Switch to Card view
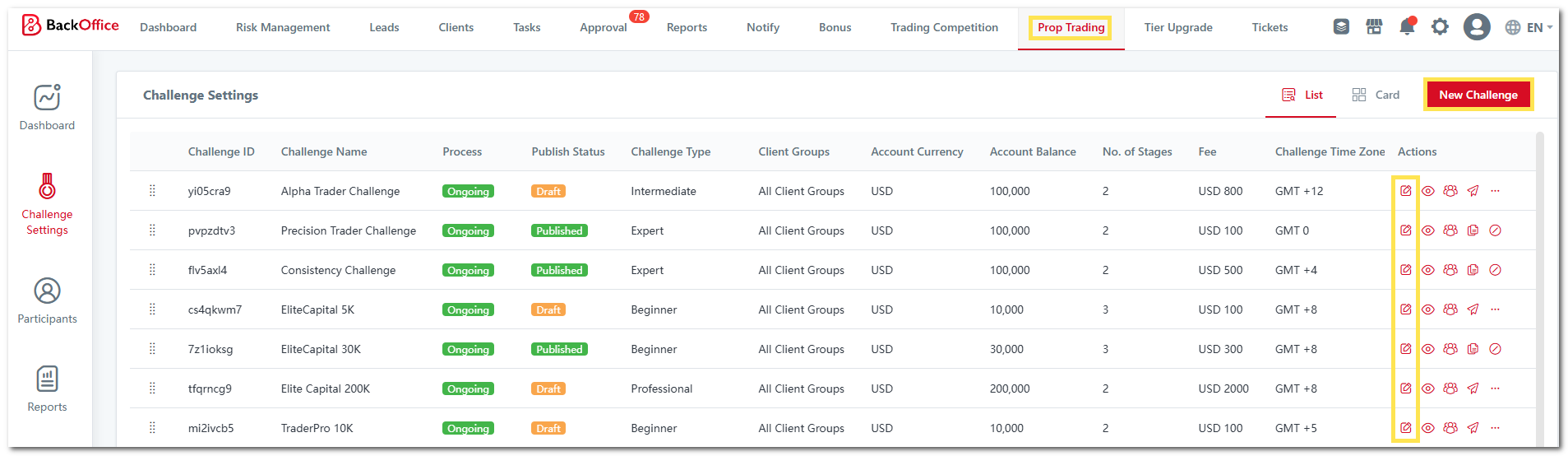The width and height of the screenshot is (1568, 456). [x=1376, y=95]
